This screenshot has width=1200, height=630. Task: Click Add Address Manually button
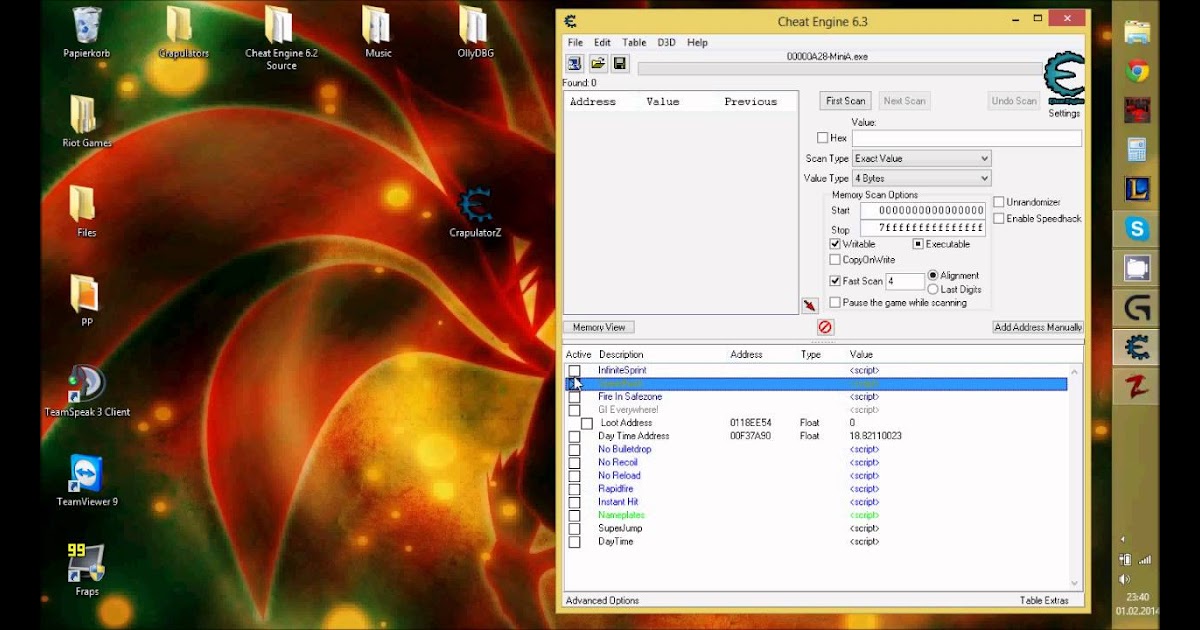pyautogui.click(x=1038, y=327)
